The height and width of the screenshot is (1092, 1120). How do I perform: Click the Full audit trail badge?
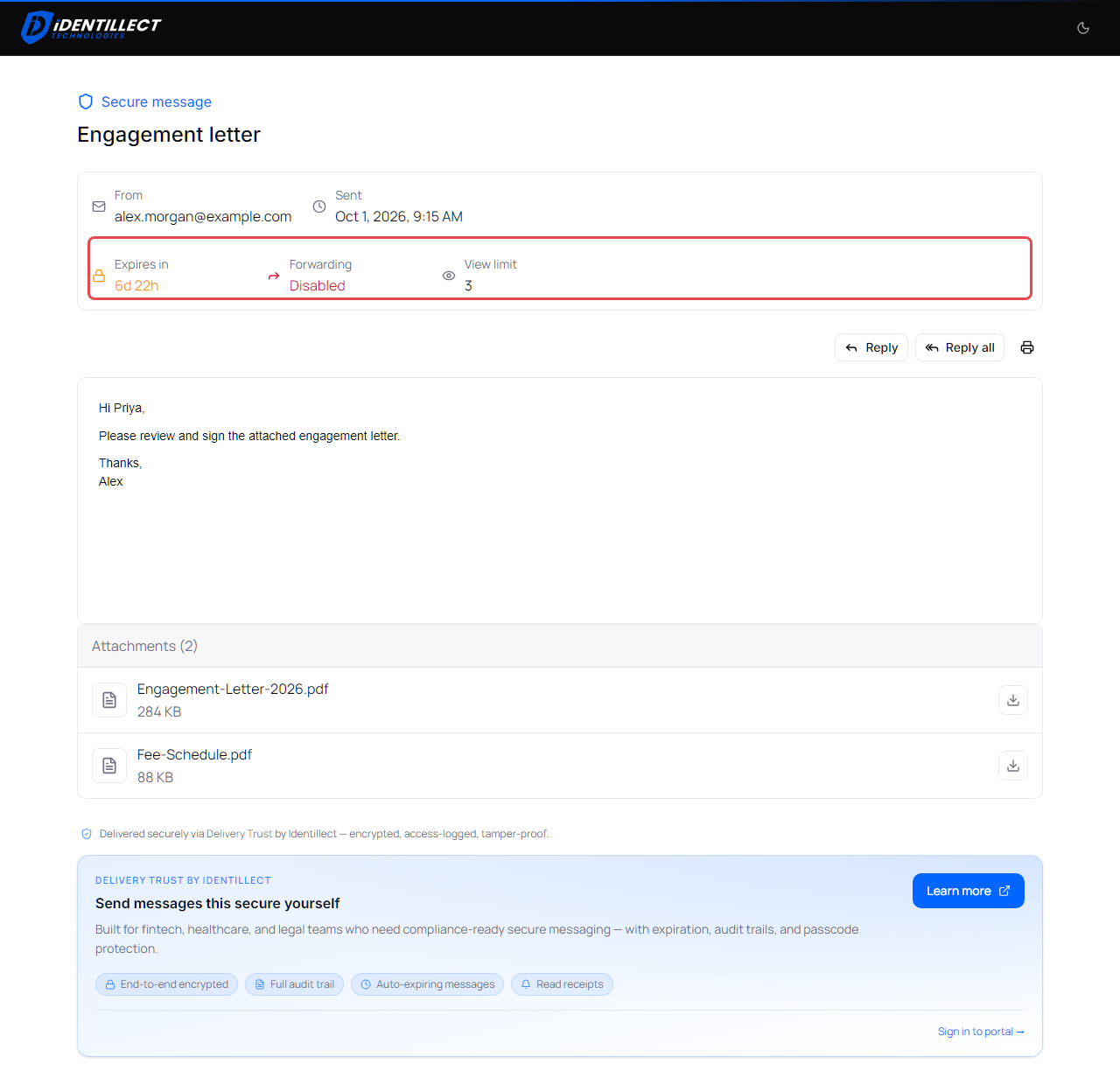294,984
